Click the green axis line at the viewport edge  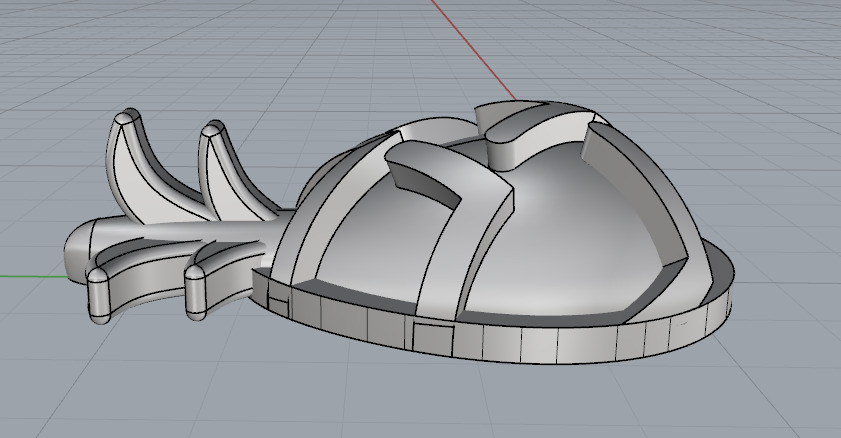coord(33,277)
